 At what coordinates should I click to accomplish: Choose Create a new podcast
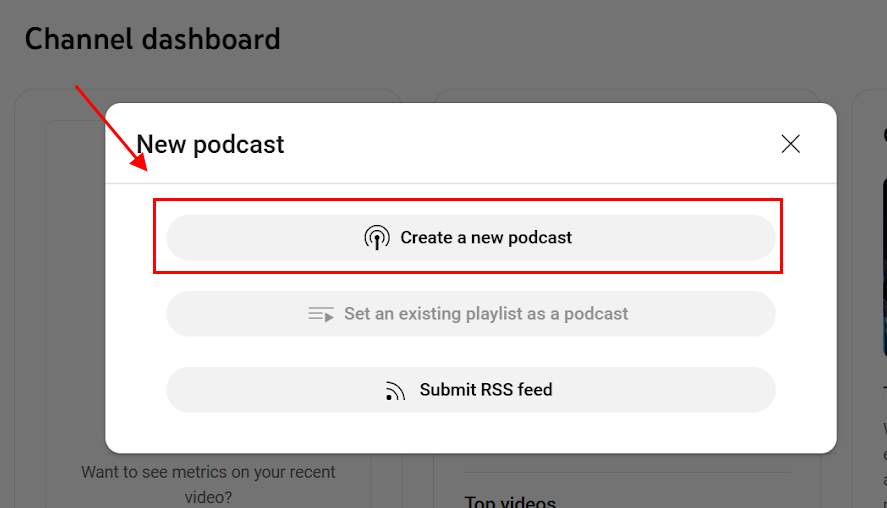471,238
